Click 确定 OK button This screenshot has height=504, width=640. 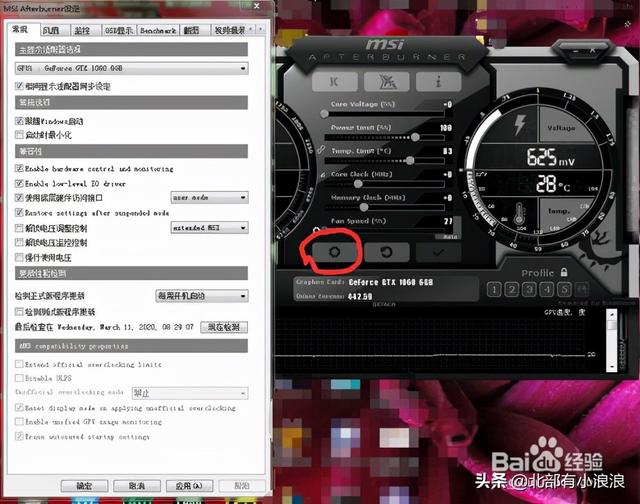point(84,486)
